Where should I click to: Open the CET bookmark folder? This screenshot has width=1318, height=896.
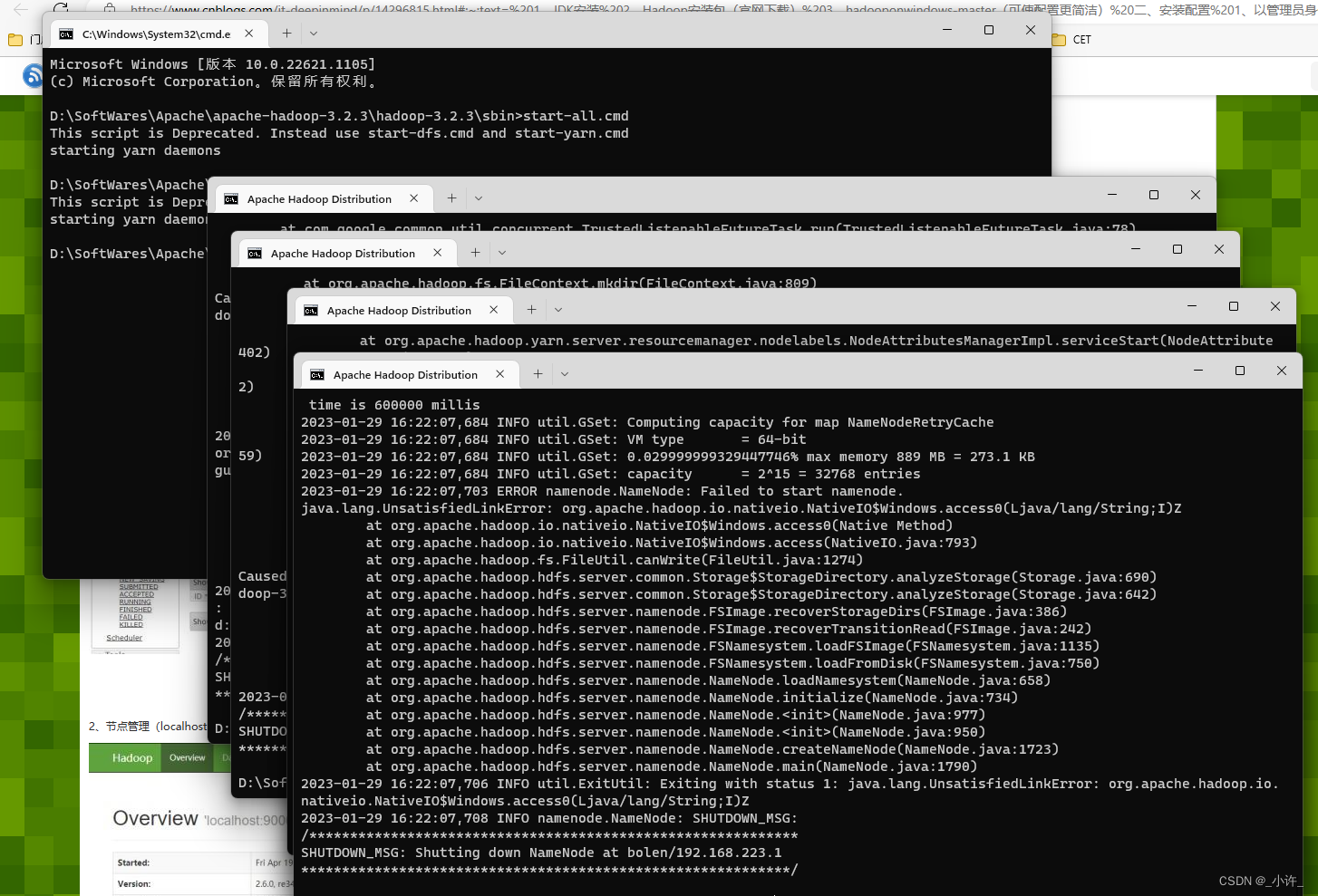1073,40
